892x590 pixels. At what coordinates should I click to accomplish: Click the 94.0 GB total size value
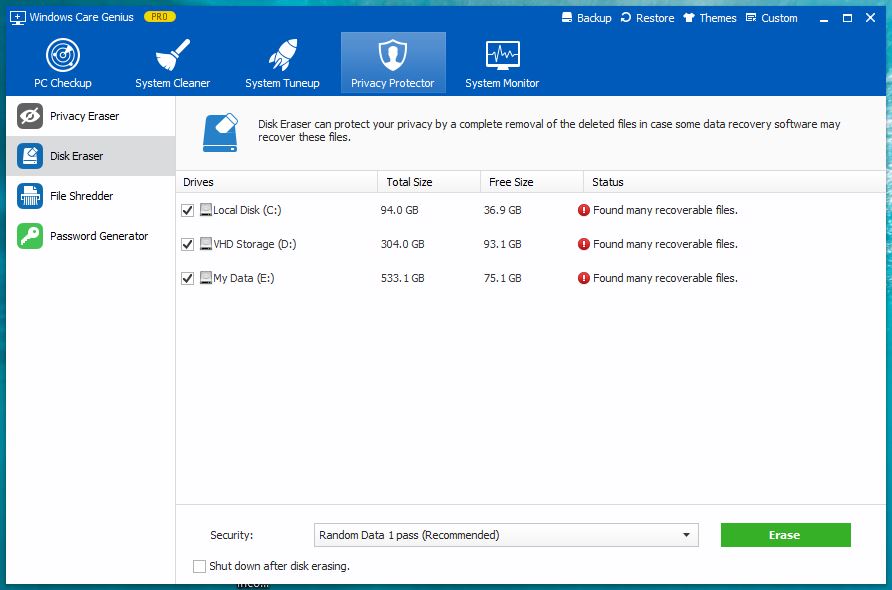pyautogui.click(x=399, y=211)
